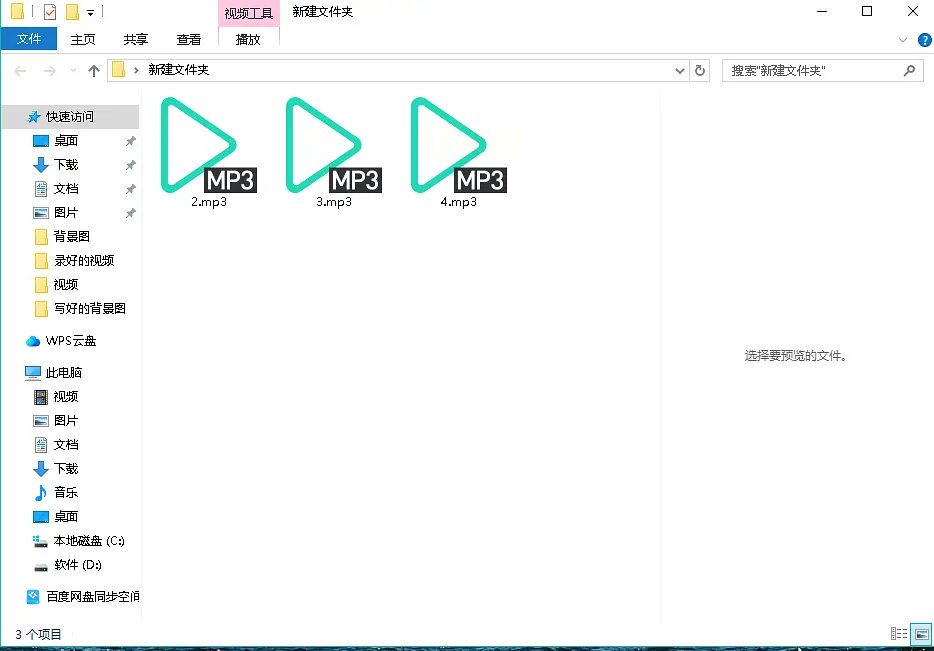Expand the ribbon with chevron arrow
Screen dimensions: 934x651
(903, 40)
